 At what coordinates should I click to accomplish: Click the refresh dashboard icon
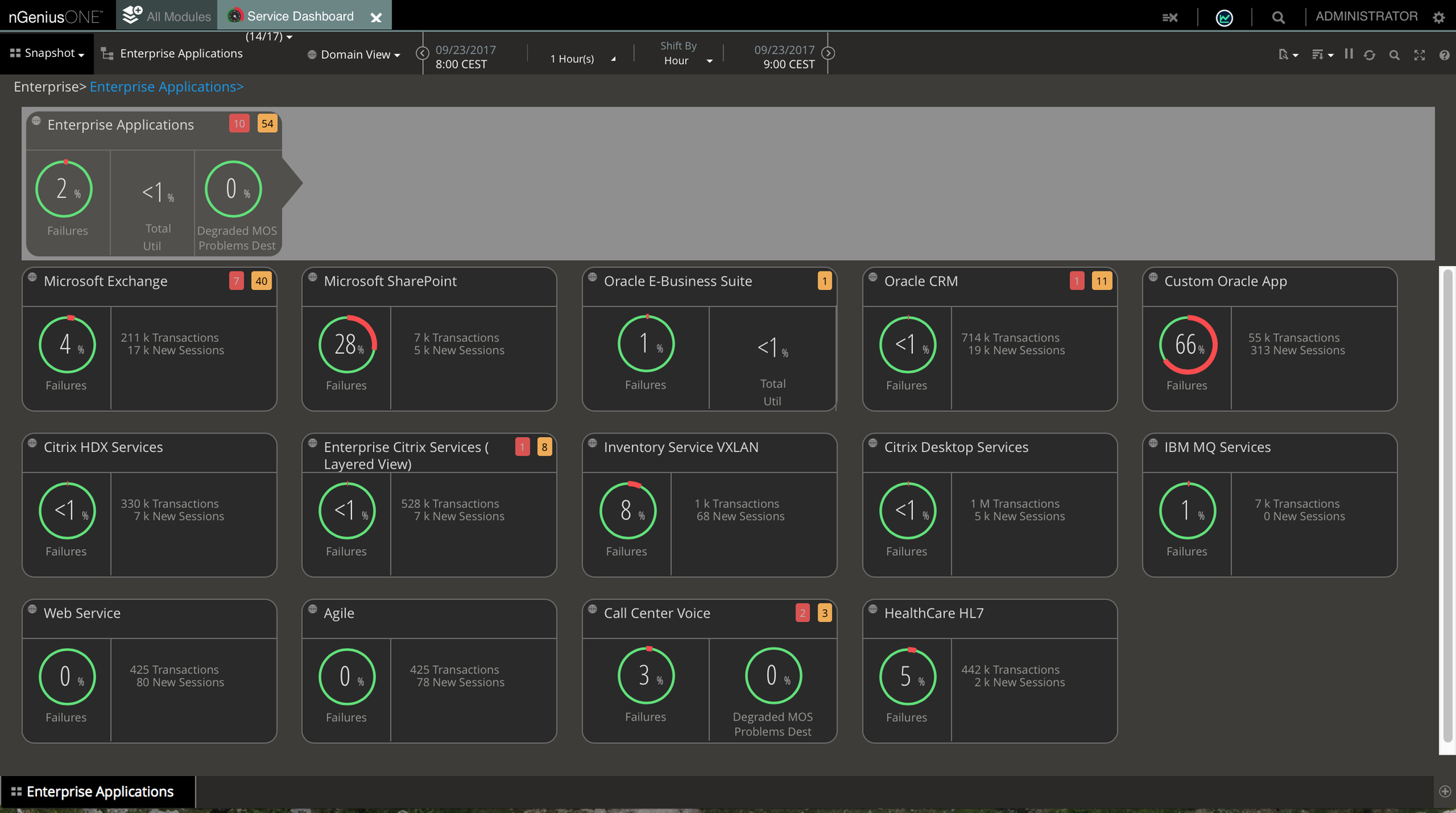pyautogui.click(x=1369, y=55)
